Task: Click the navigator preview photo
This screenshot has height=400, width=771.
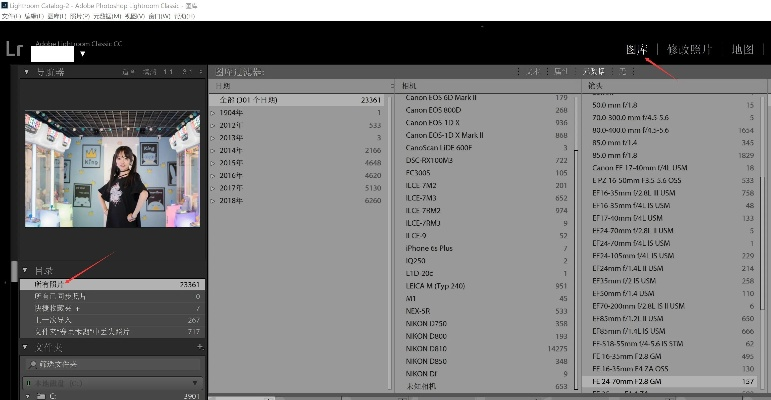Action: click(x=113, y=169)
